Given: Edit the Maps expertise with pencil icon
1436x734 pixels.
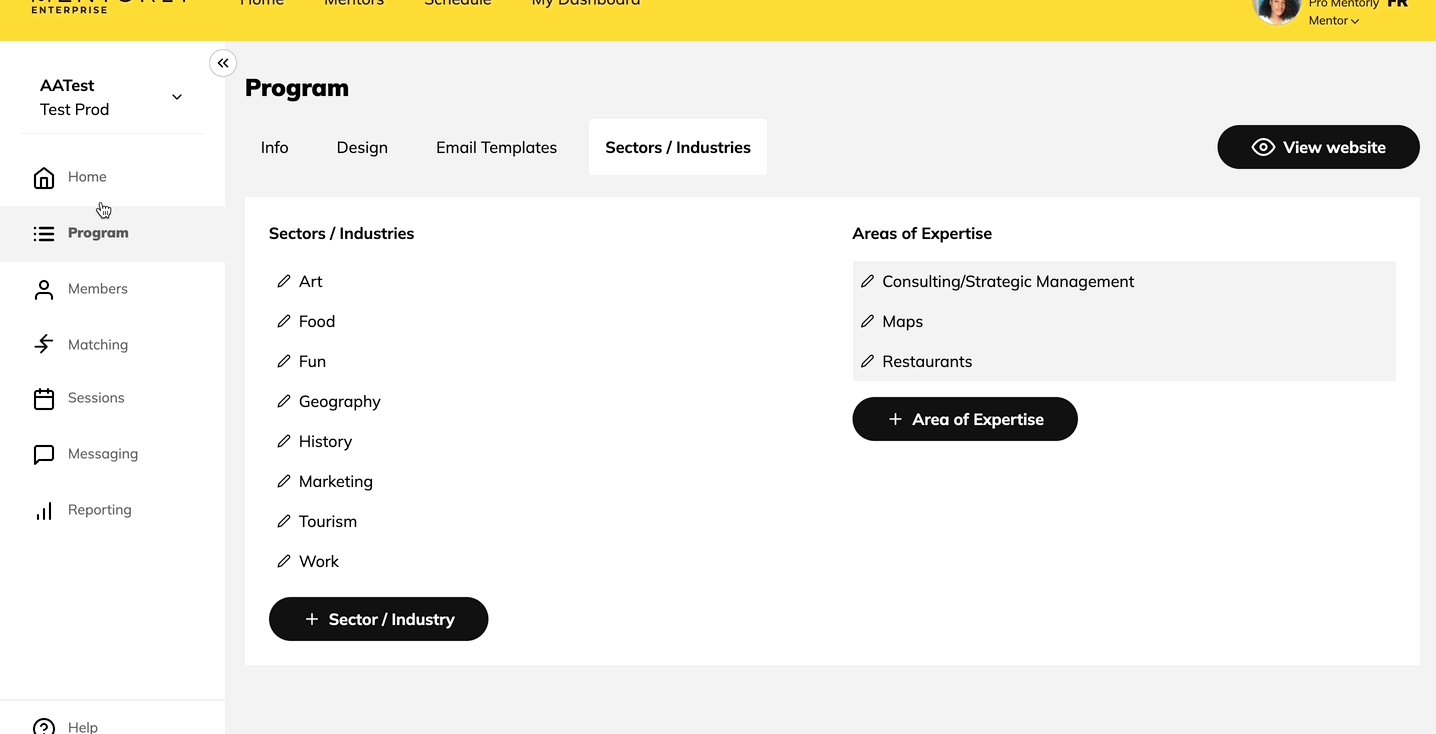Looking at the screenshot, I should pyautogui.click(x=867, y=322).
